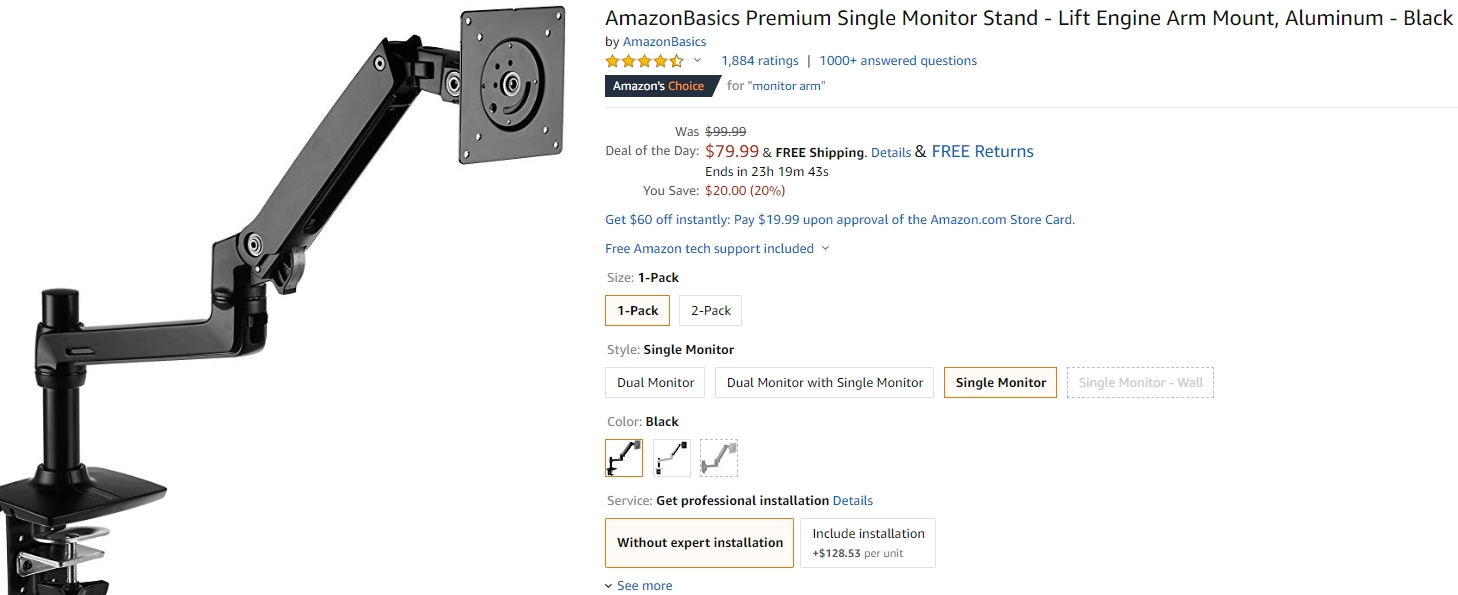The image size is (1458, 595).
Task: Select the second black-and-white color swatch
Action: (672, 458)
